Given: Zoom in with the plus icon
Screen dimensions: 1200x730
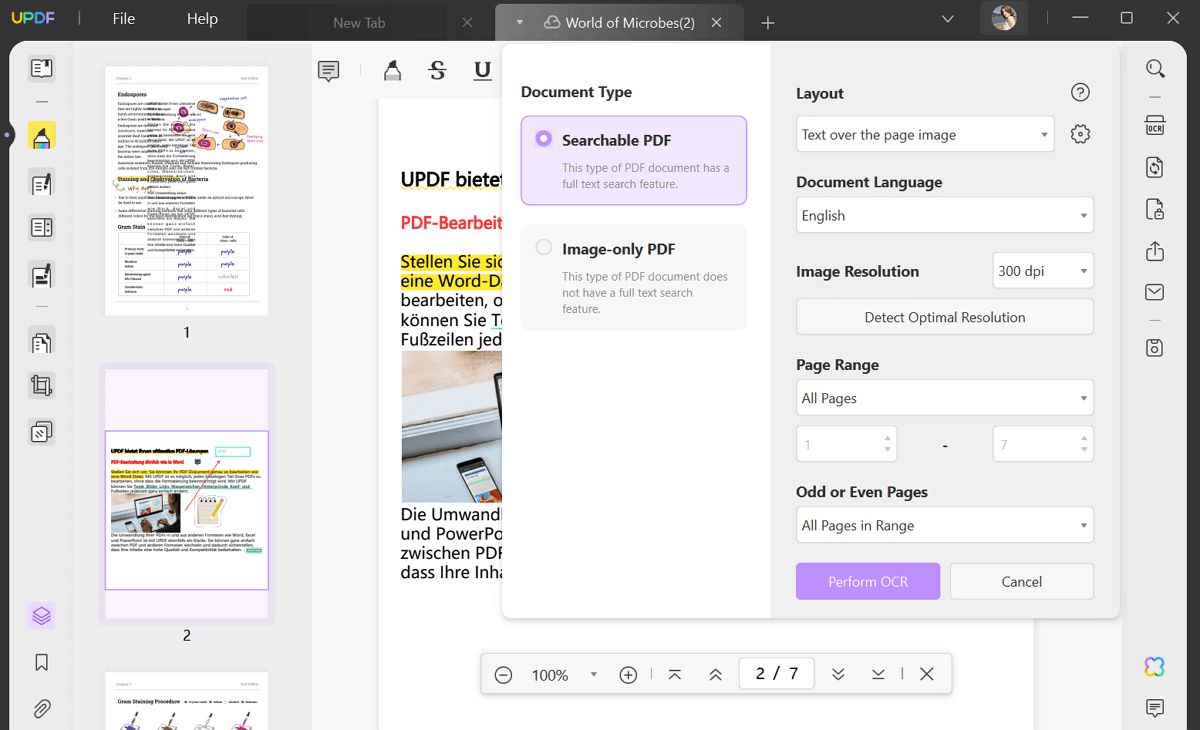Looking at the screenshot, I should (x=628, y=675).
